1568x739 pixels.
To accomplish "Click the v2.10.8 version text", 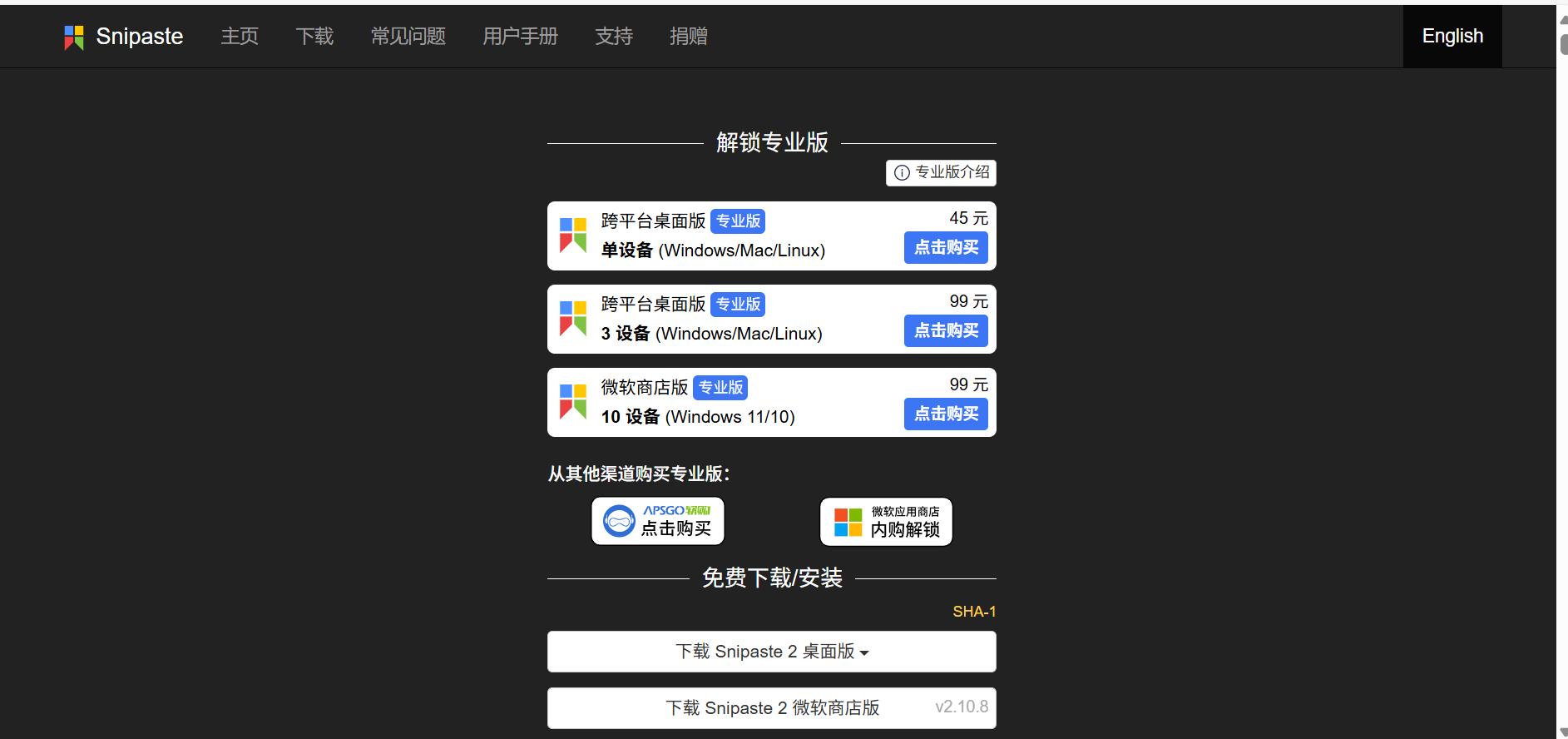I will (962, 707).
